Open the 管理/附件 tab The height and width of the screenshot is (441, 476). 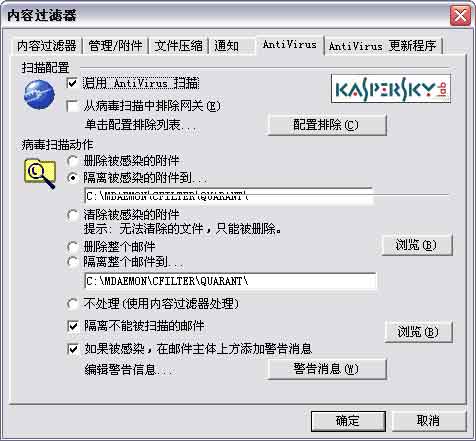[x=115, y=46]
